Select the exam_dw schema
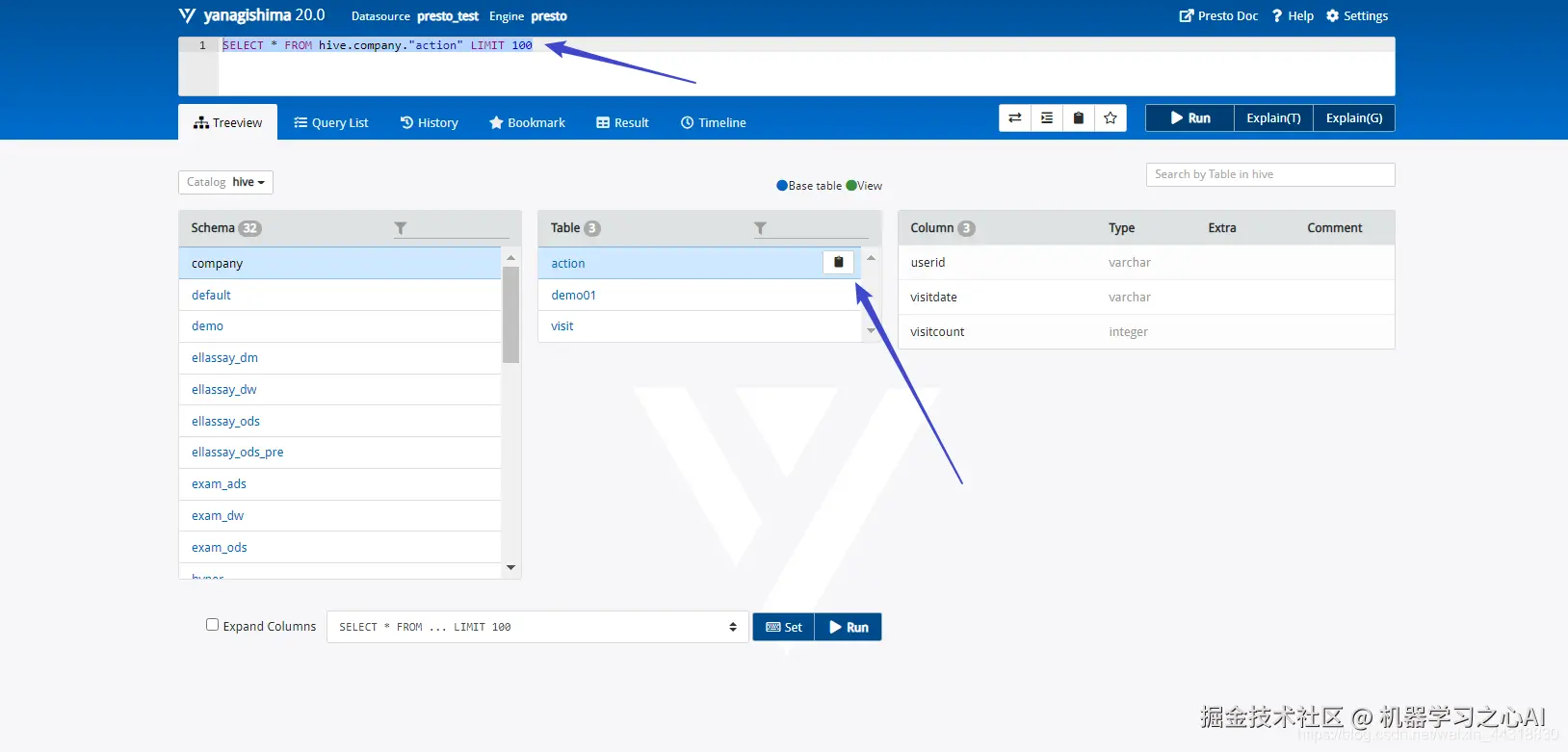Viewport: 1568px width, 752px height. coord(340,515)
